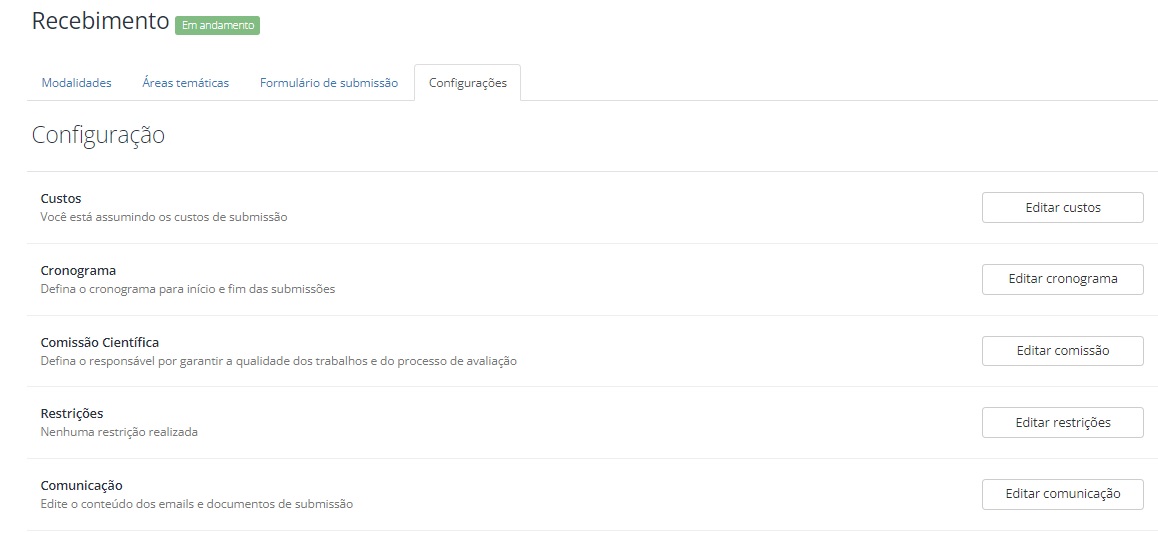Click the Recebimento page title
The width and height of the screenshot is (1158, 533).
click(100, 21)
